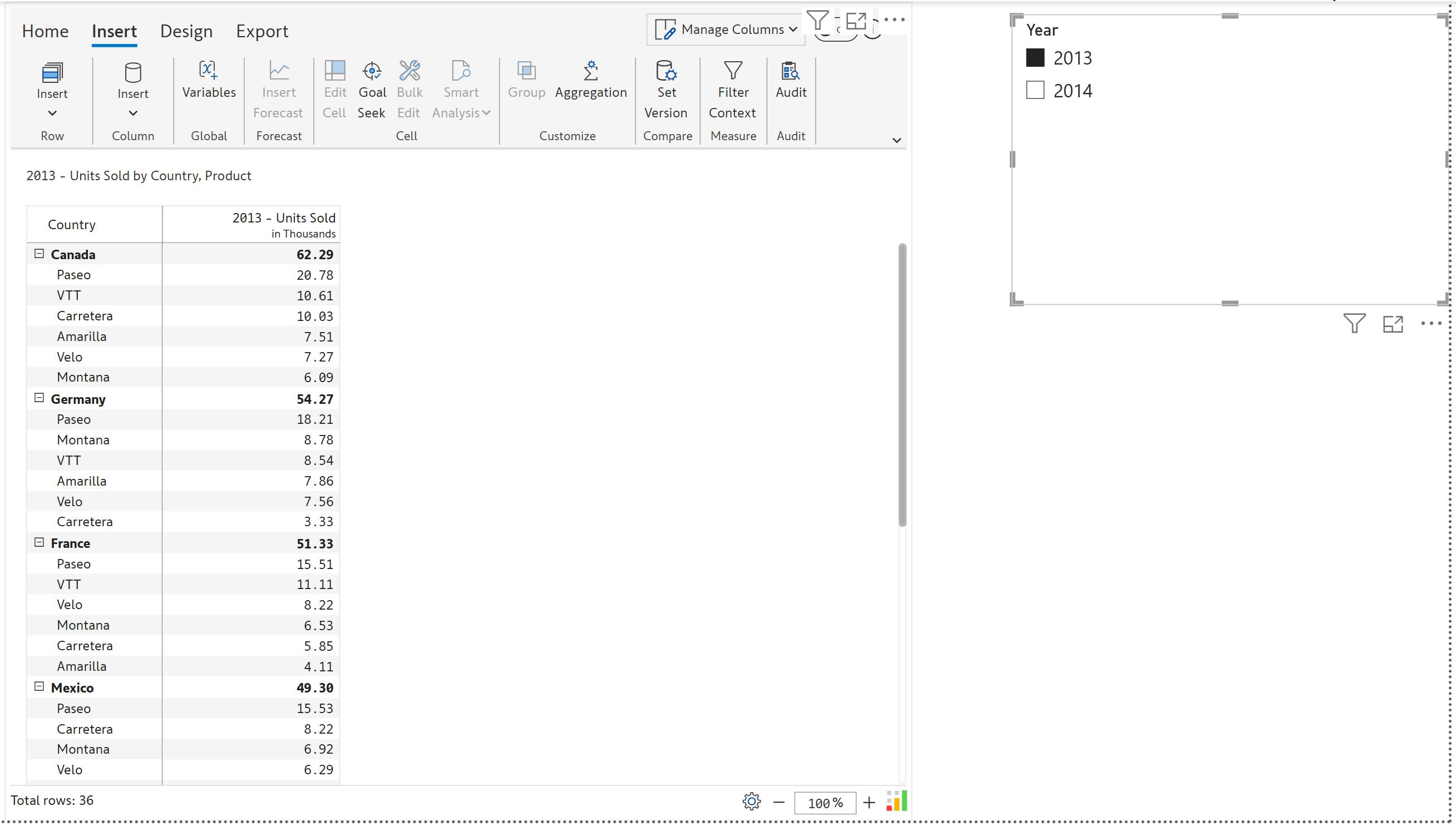This screenshot has height=826, width=1456.
Task: Click the zoom out minus button
Action: pyautogui.click(x=778, y=803)
